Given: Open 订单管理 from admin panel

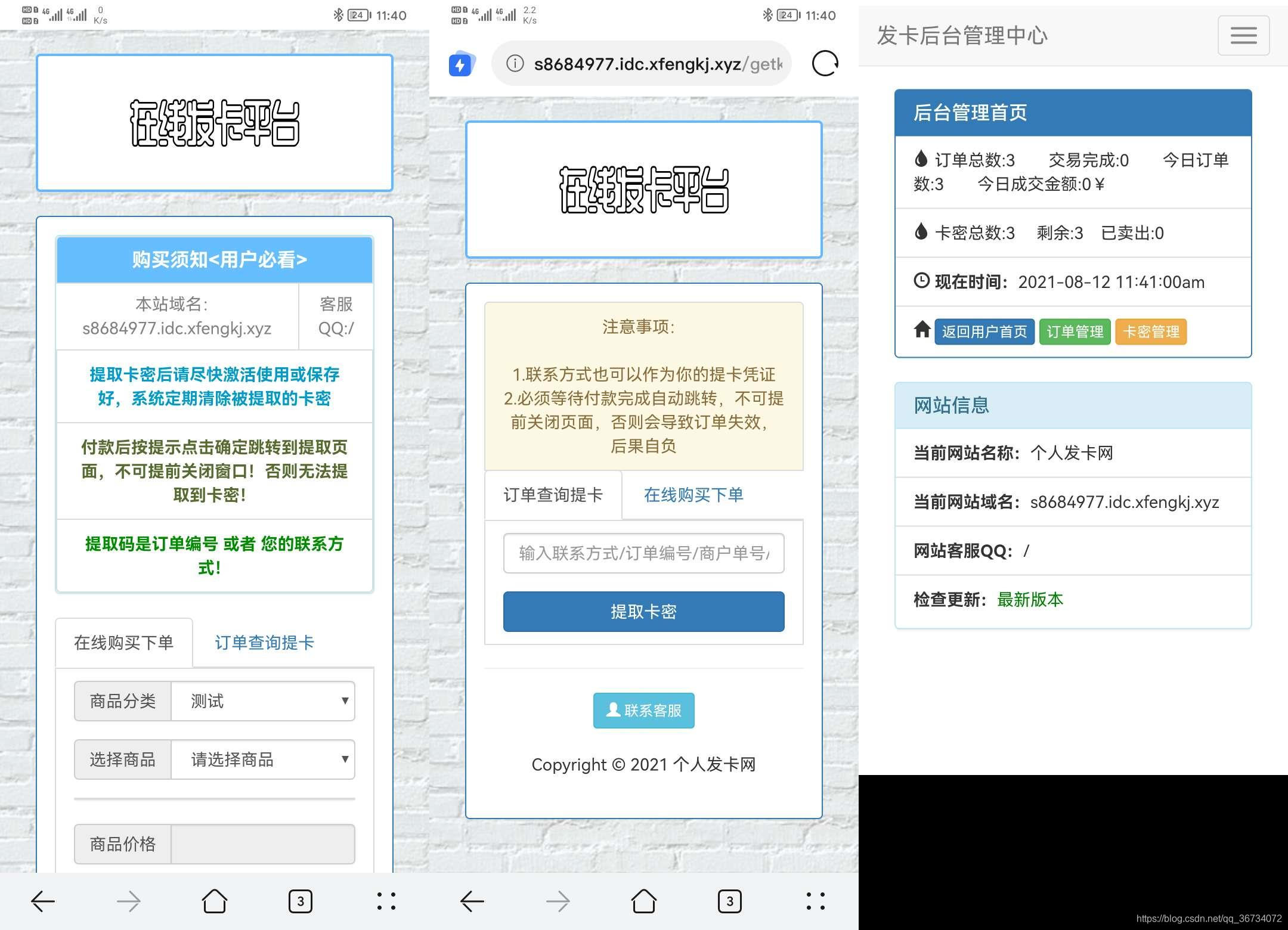Looking at the screenshot, I should [1075, 331].
